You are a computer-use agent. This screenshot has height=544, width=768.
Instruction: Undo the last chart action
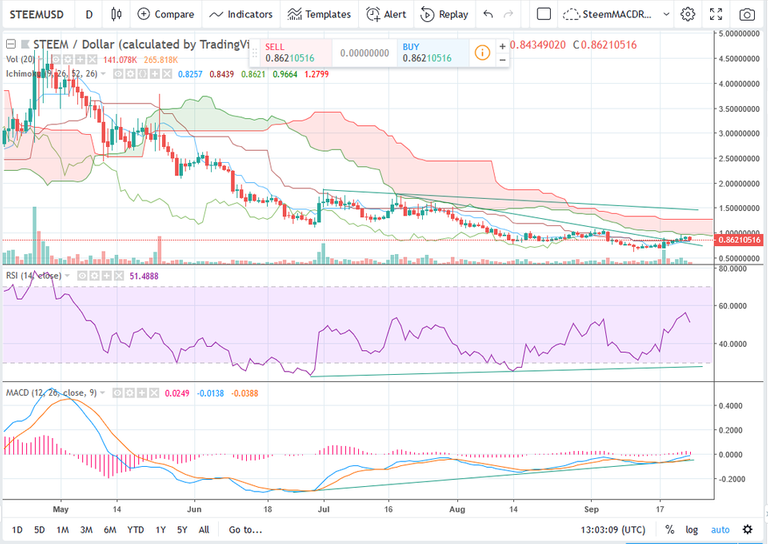(488, 14)
